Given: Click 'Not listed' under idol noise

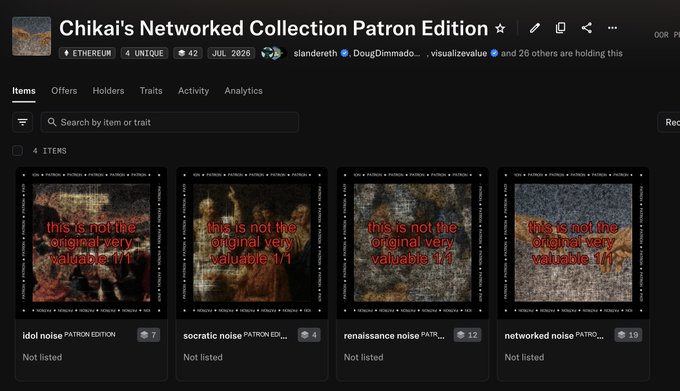Looking at the screenshot, I should click(42, 357).
